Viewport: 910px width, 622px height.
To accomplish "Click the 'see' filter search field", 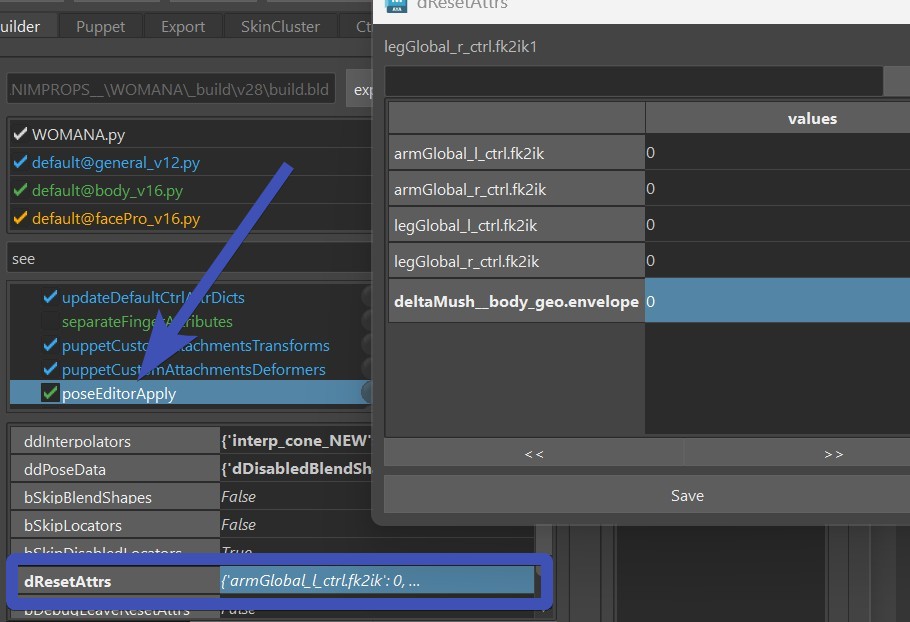I will click(190, 258).
